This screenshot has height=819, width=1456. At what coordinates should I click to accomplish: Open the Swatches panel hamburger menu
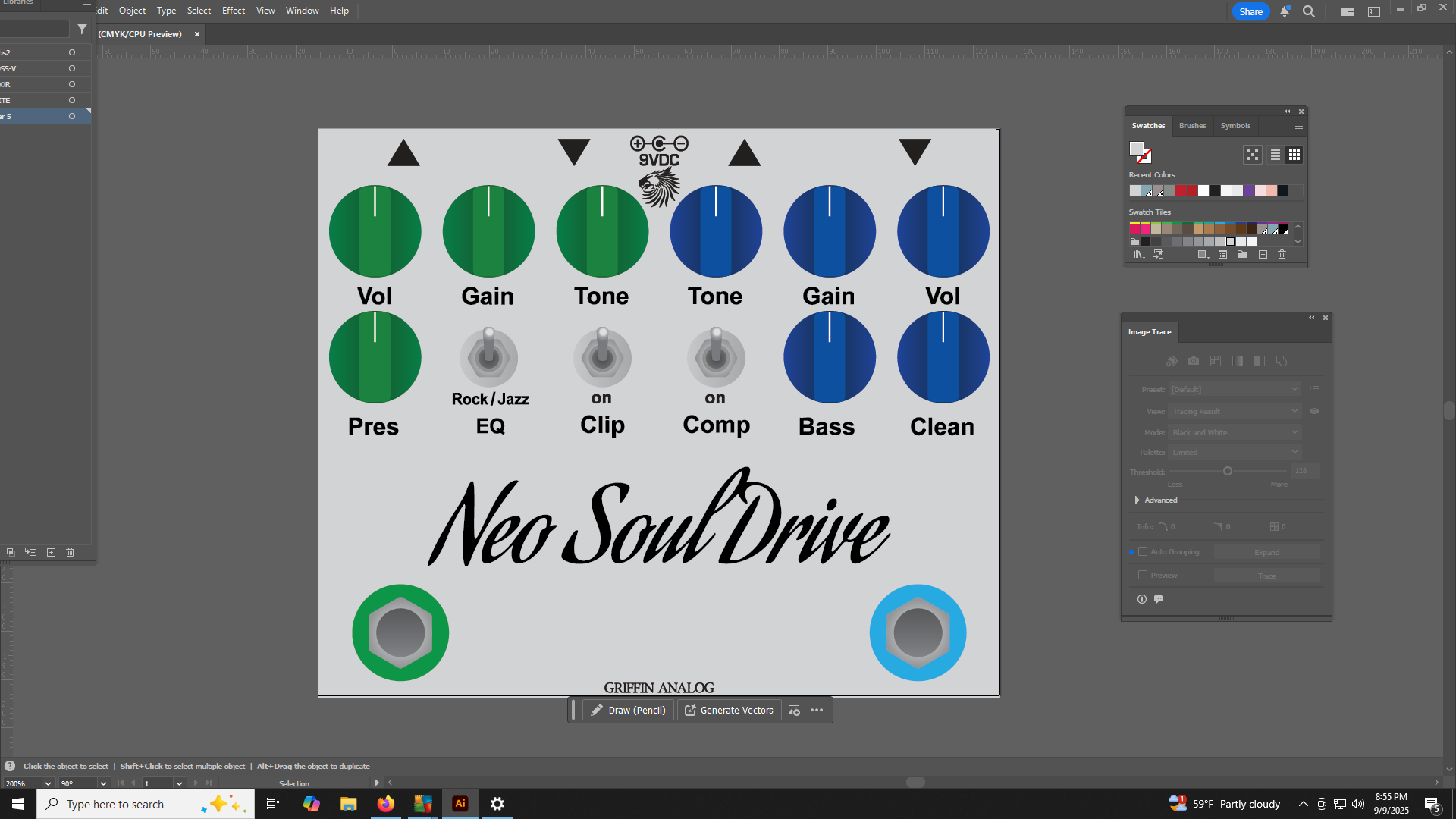click(1299, 127)
